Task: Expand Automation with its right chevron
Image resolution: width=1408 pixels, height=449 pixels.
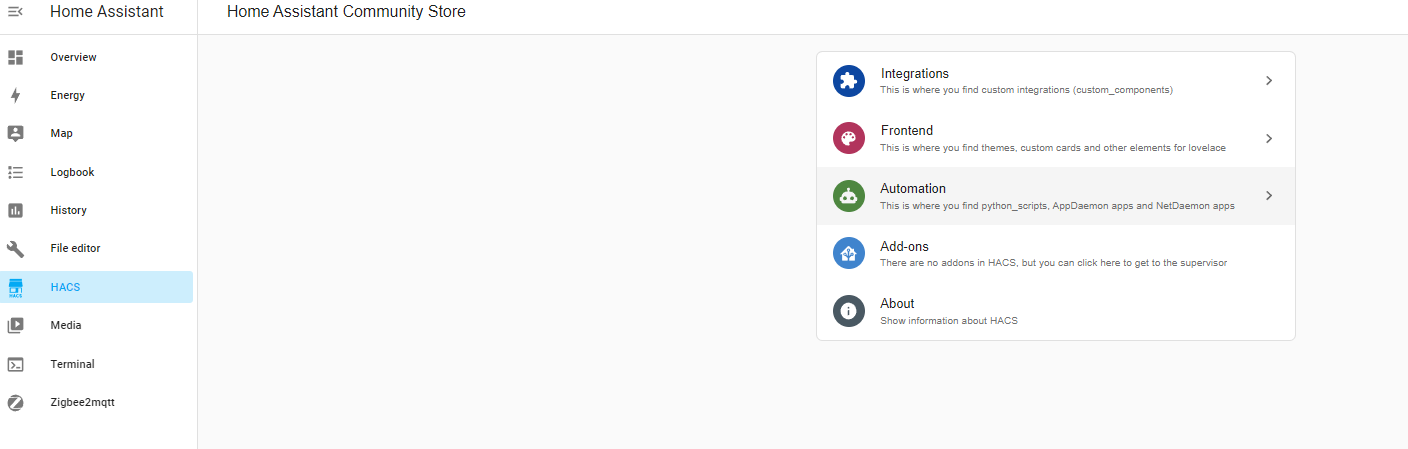Action: (x=1269, y=196)
